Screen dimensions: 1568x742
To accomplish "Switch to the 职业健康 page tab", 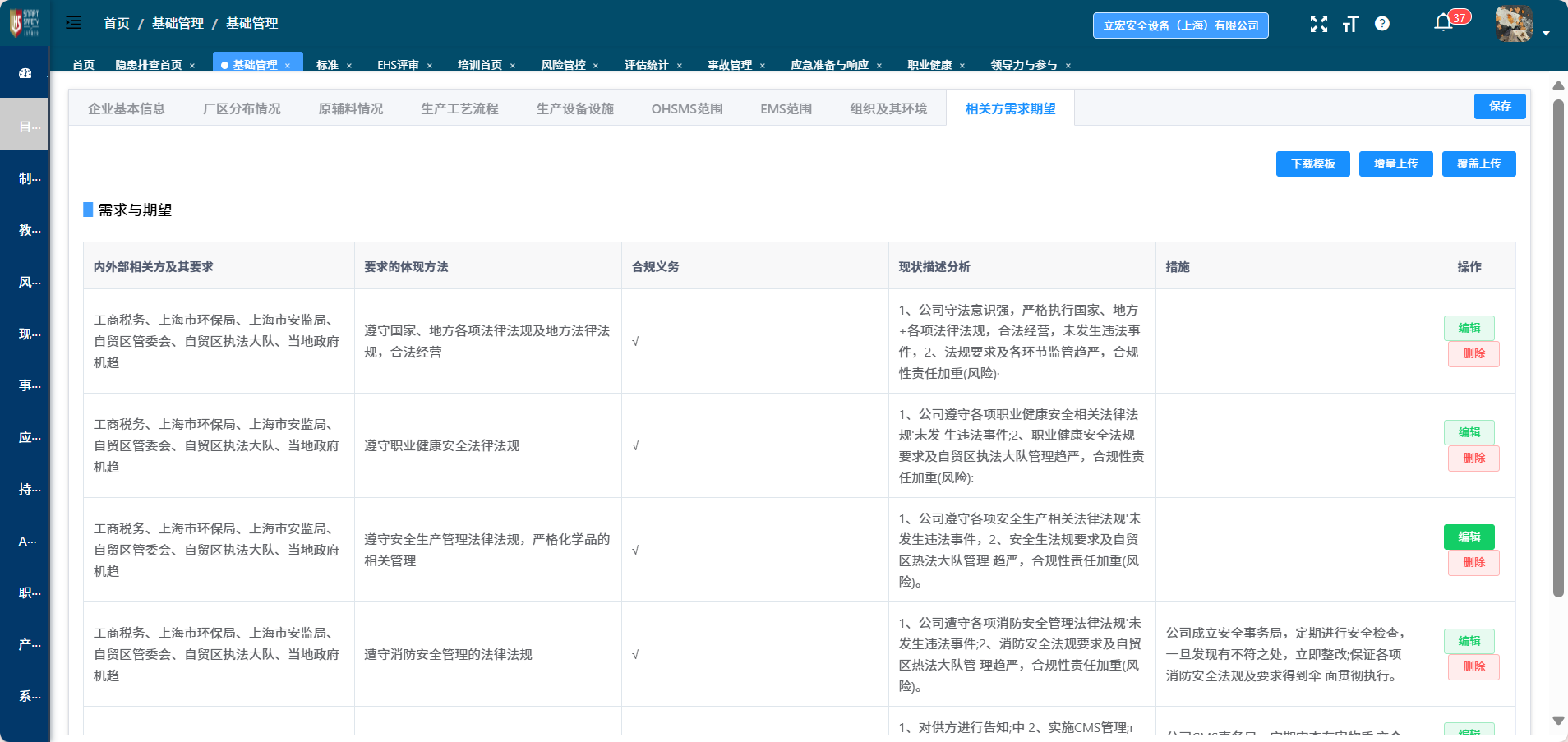I will point(929,65).
